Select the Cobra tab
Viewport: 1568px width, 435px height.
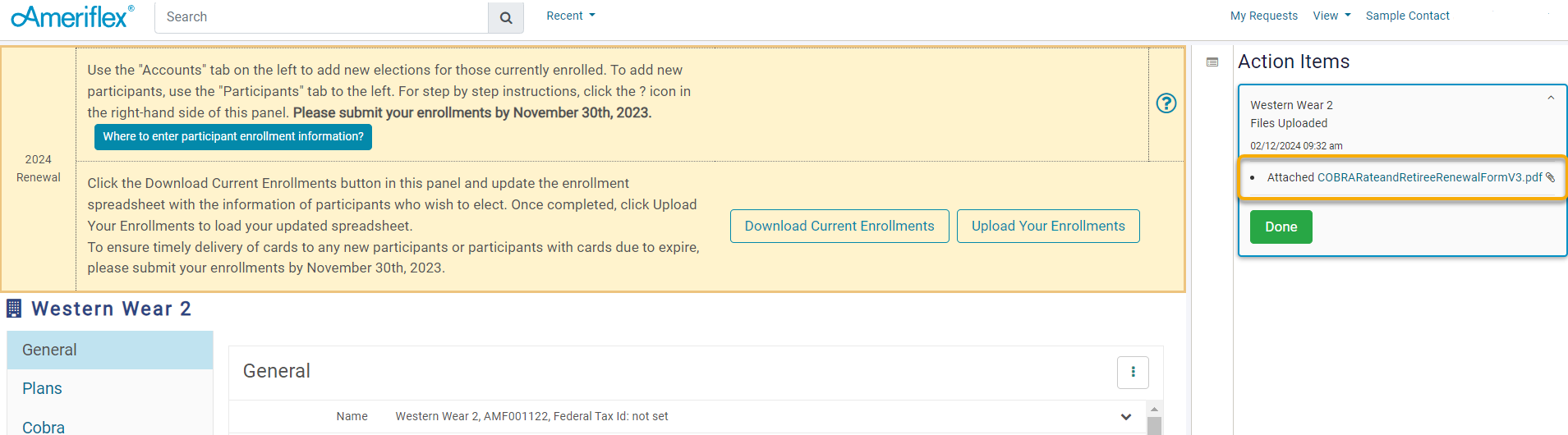click(44, 427)
